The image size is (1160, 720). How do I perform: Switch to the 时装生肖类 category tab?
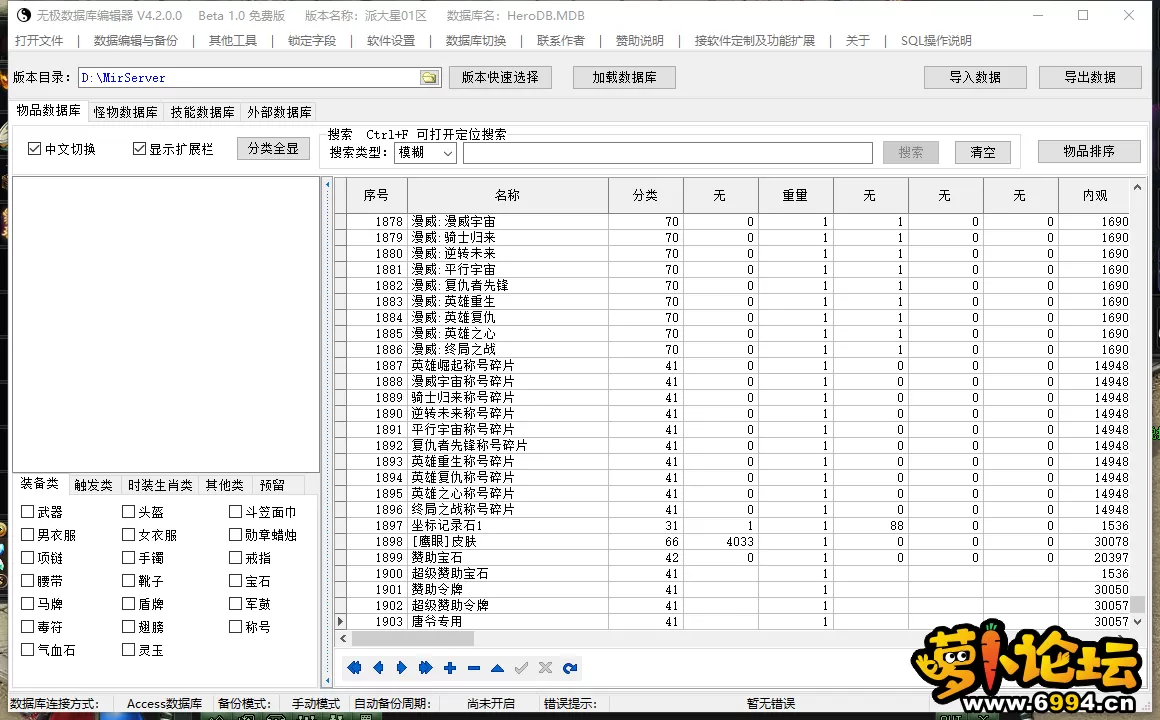point(160,485)
